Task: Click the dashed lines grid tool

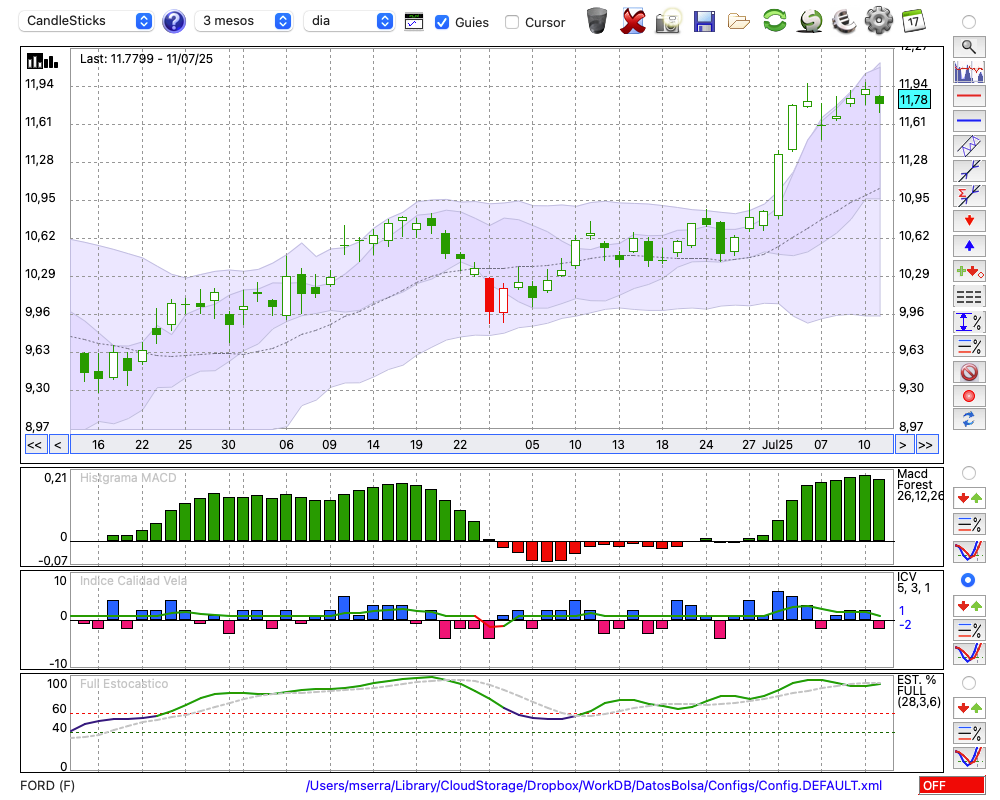Action: (x=969, y=297)
